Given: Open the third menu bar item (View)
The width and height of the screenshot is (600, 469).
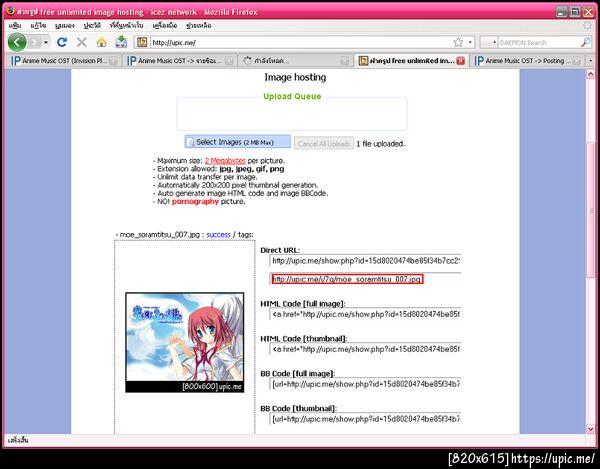Looking at the screenshot, I should 65,25.
